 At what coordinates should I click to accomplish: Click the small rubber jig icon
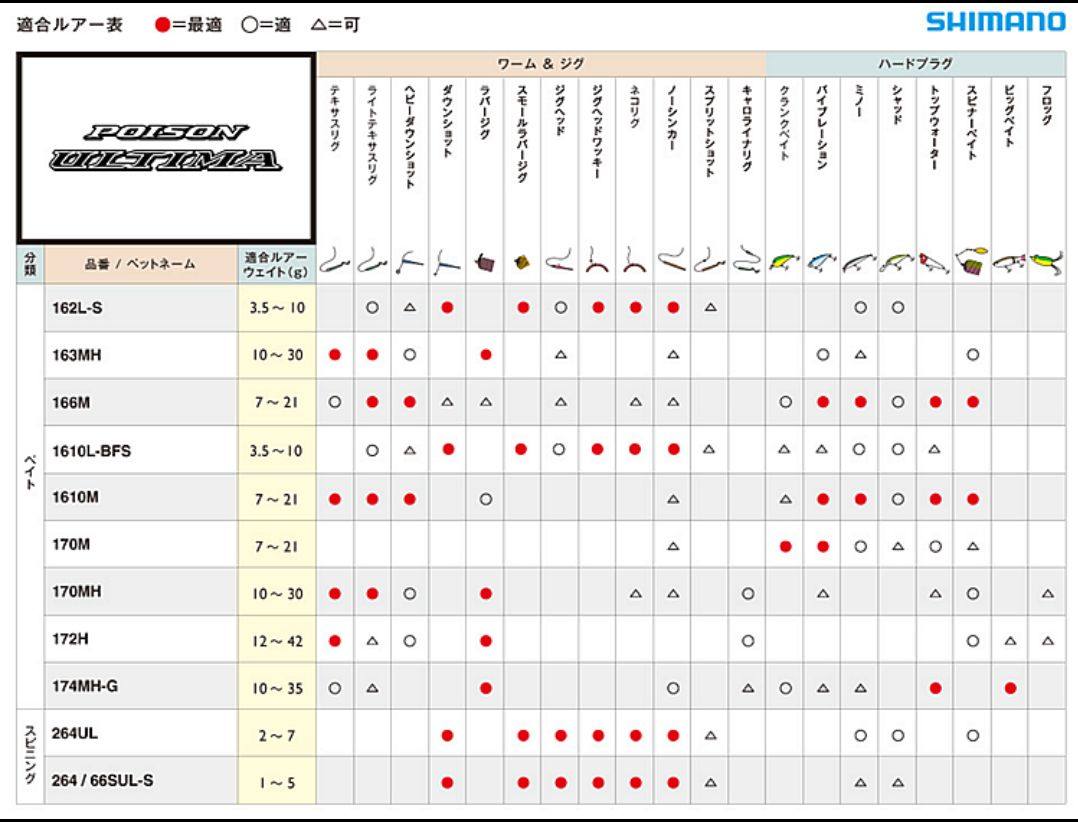pyautogui.click(x=522, y=262)
